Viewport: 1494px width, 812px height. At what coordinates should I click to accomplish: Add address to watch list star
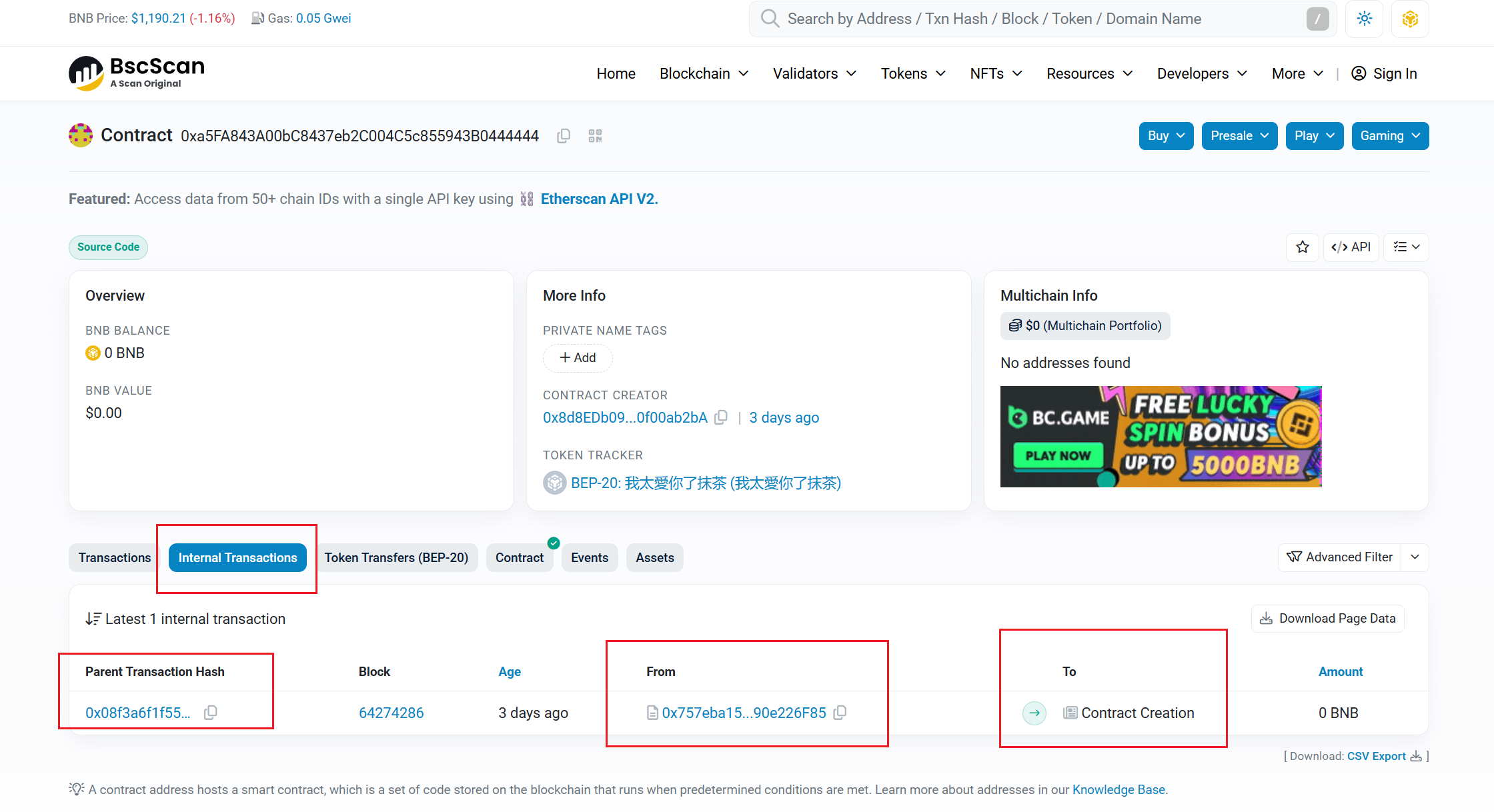pos(1302,247)
